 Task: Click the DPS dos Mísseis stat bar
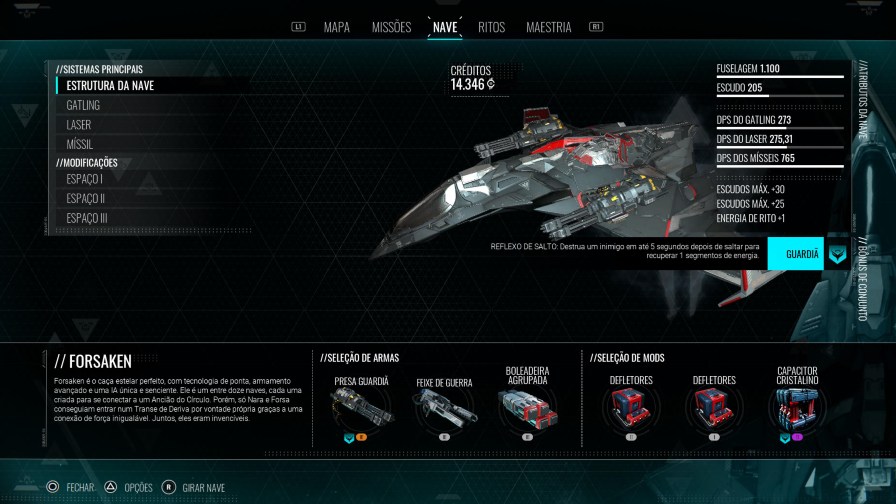tap(780, 166)
